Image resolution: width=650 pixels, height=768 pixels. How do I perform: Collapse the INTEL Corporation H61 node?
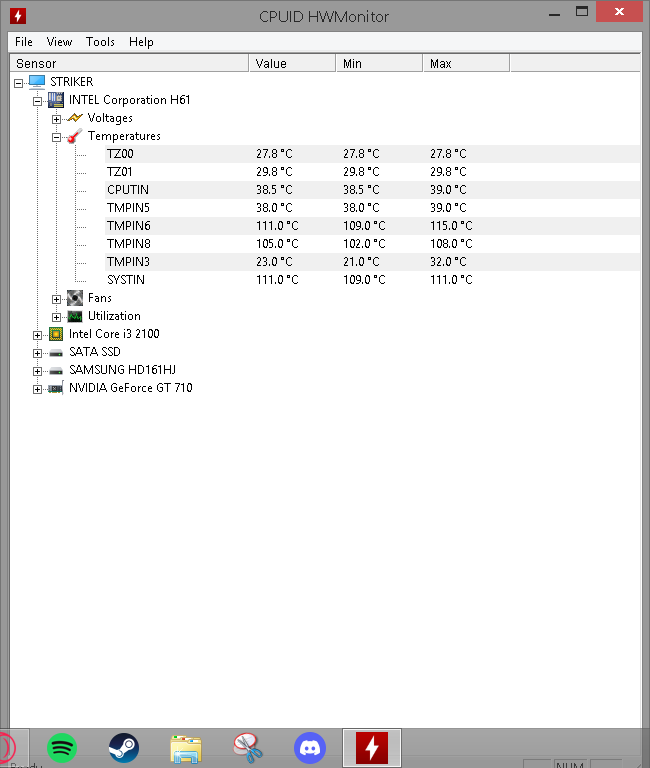coord(37,101)
